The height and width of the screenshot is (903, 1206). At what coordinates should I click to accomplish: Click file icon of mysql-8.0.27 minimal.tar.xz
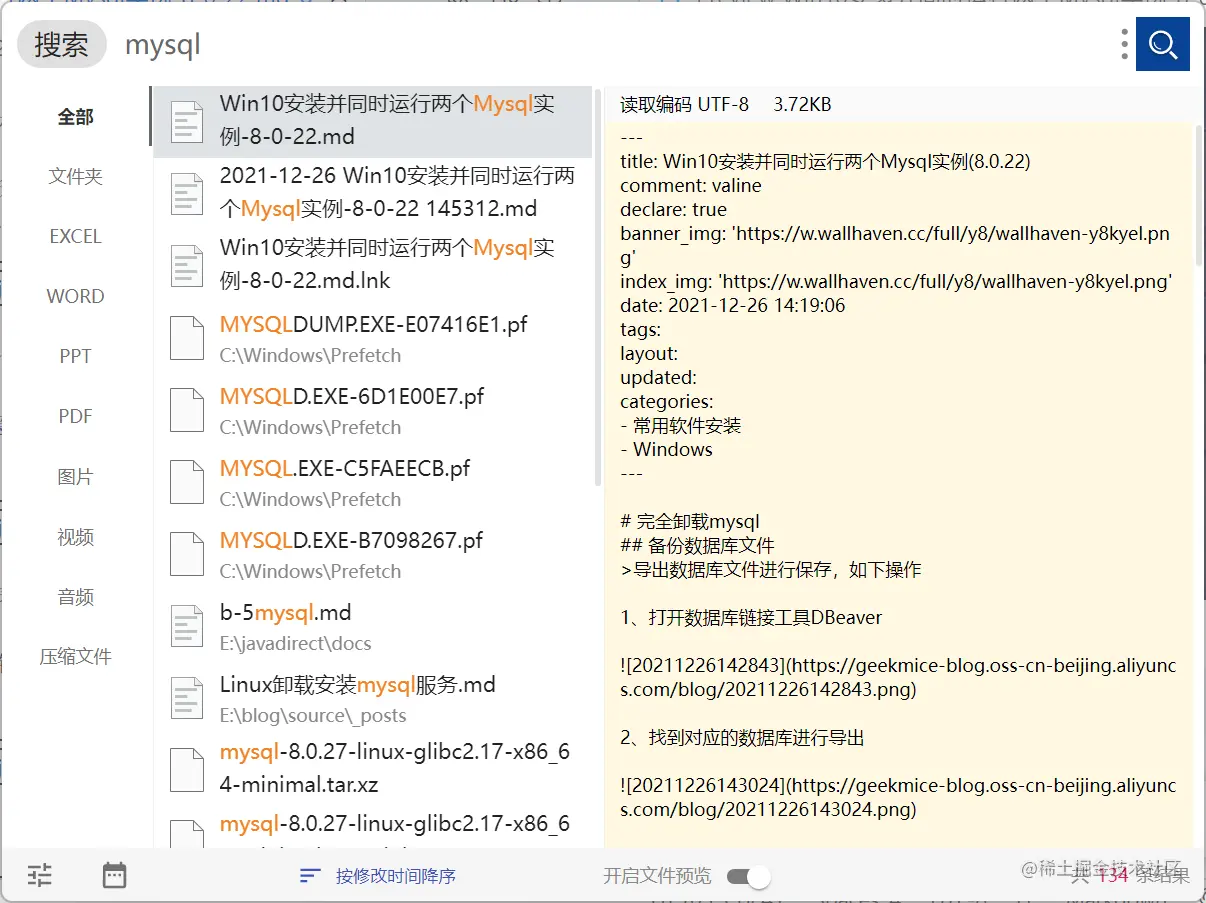(x=187, y=770)
